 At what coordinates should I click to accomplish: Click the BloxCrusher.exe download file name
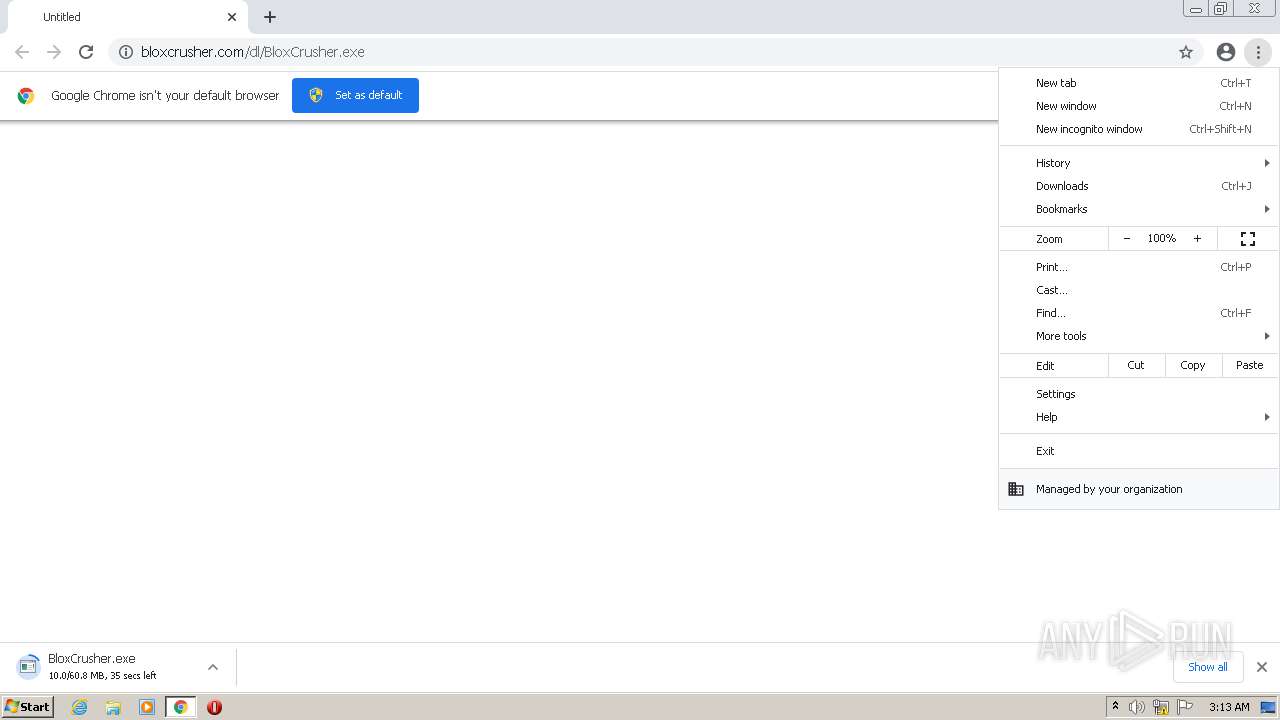[x=92, y=659]
